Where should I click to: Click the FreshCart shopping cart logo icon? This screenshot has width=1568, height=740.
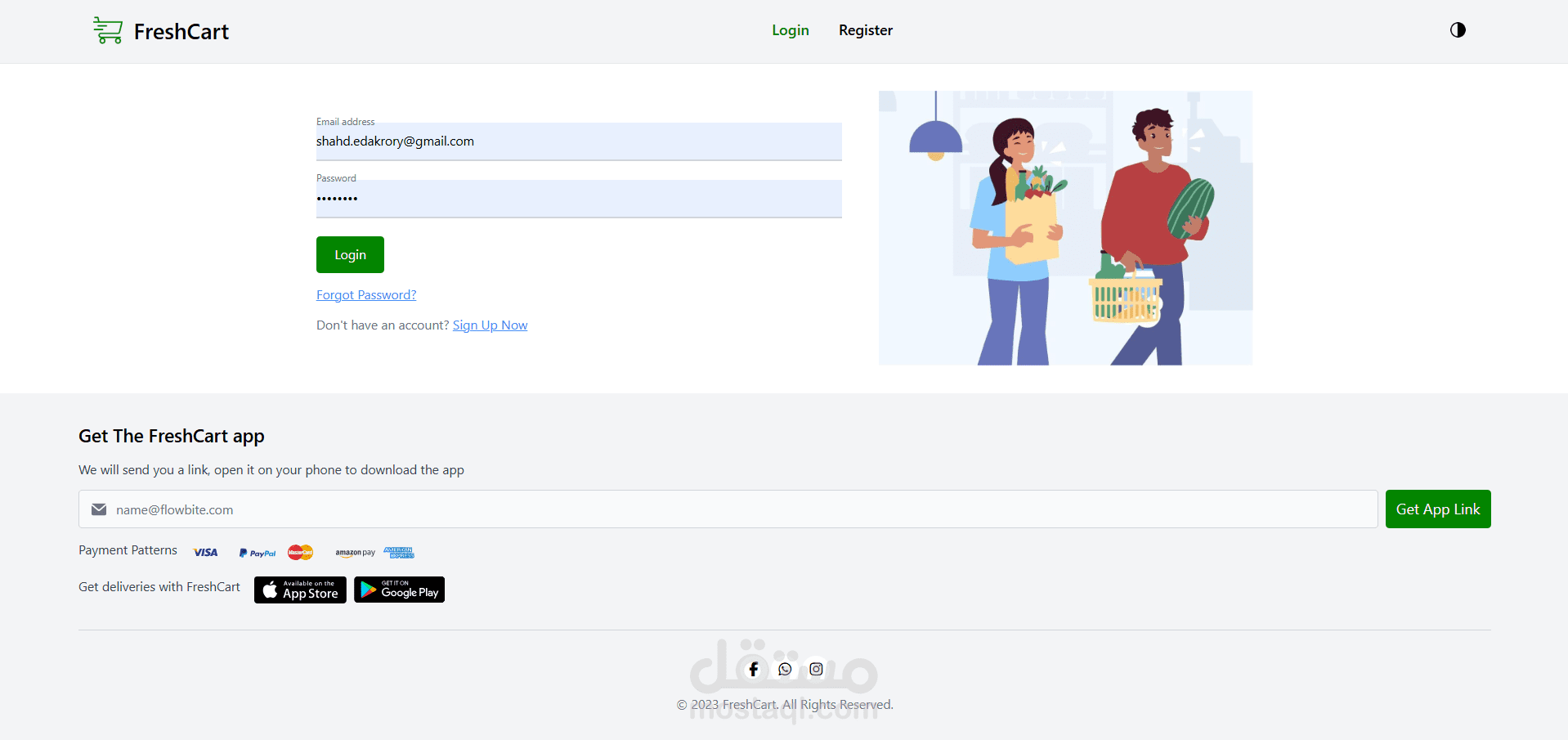point(108,31)
